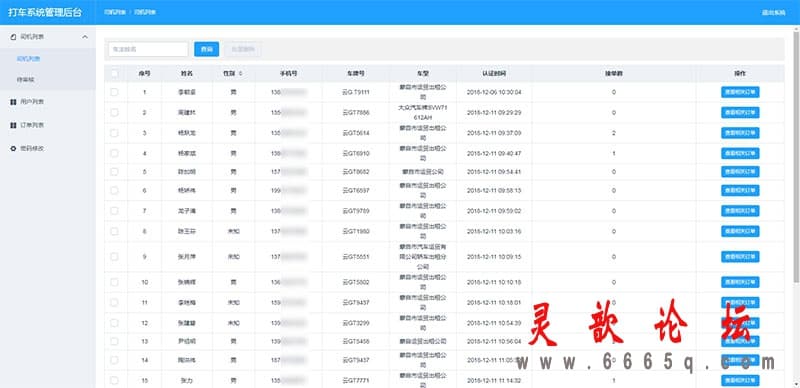Image resolution: width=800 pixels, height=388 pixels.
Task: Click the 操作 actions column header
Action: click(x=740, y=74)
